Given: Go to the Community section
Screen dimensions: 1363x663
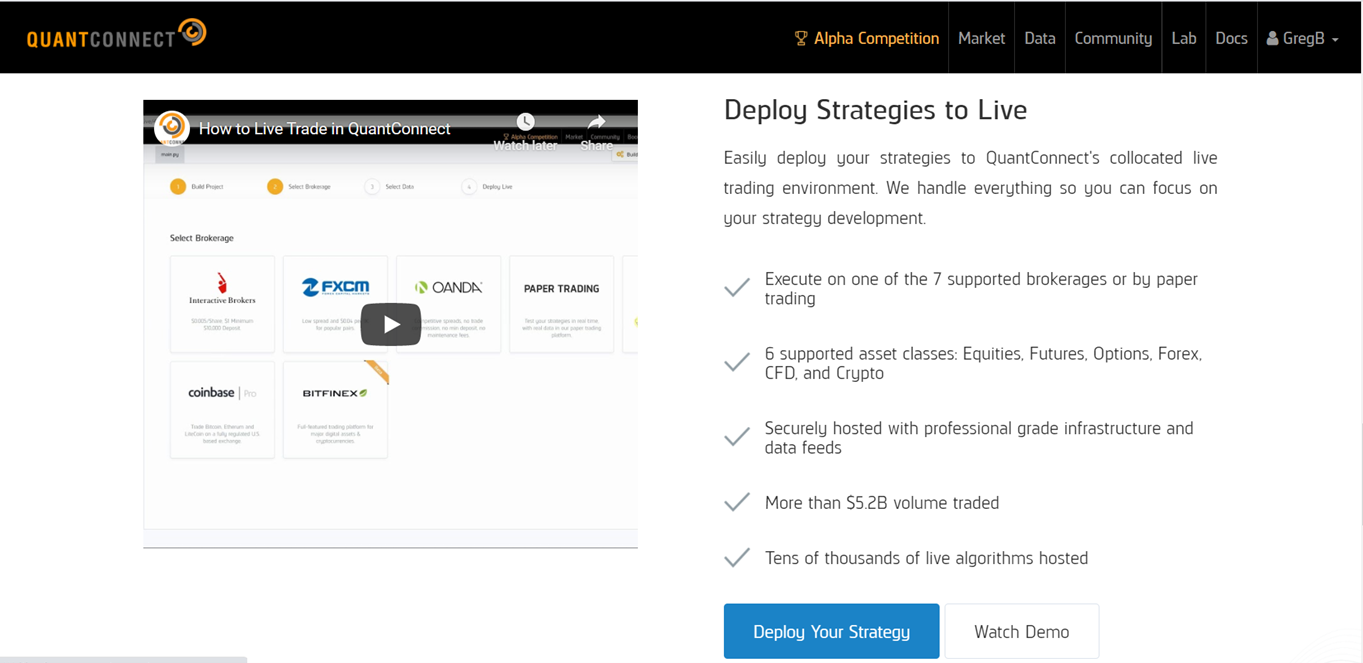Looking at the screenshot, I should [x=1113, y=38].
